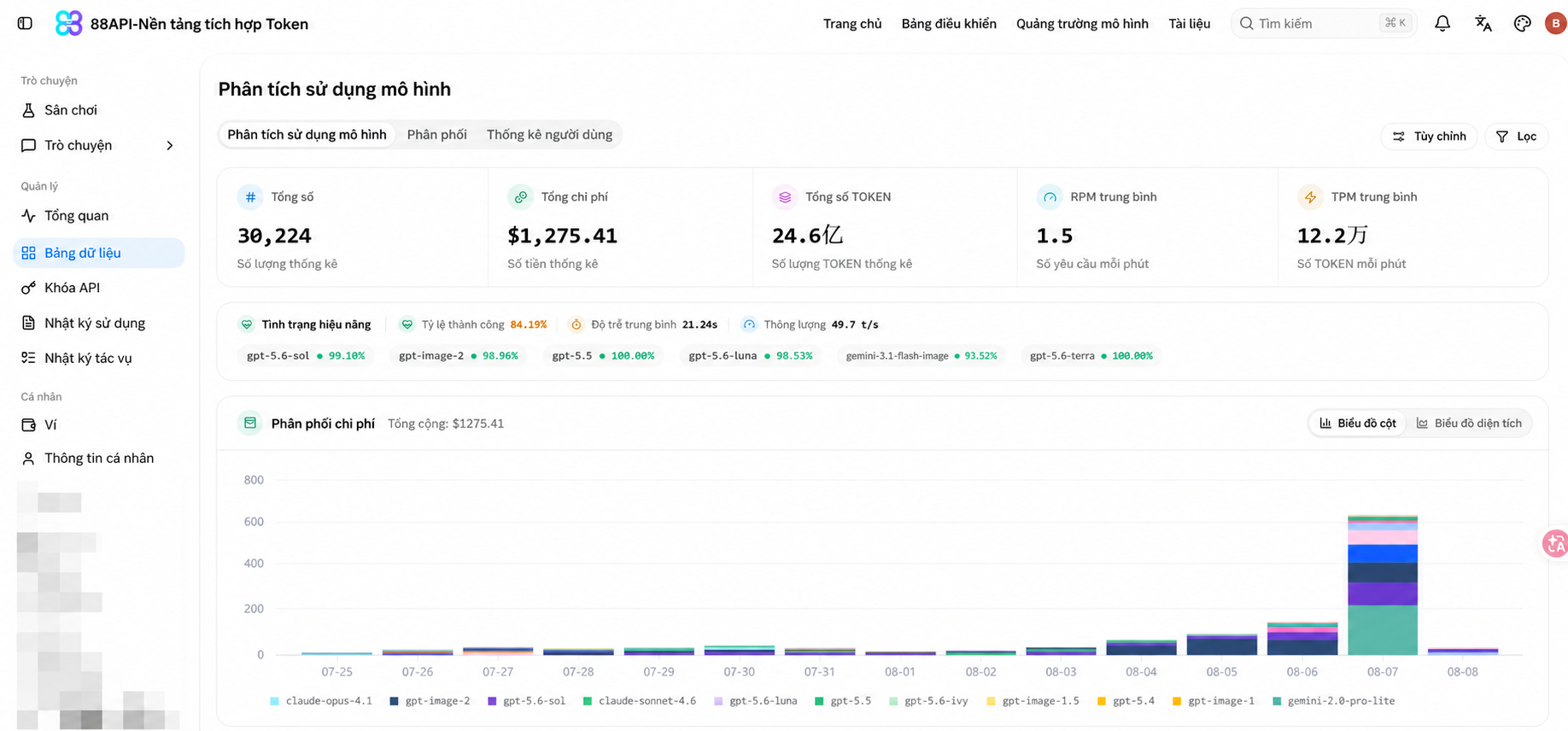Toggle gpt-5.6-sol series in chart legend

pos(526,701)
